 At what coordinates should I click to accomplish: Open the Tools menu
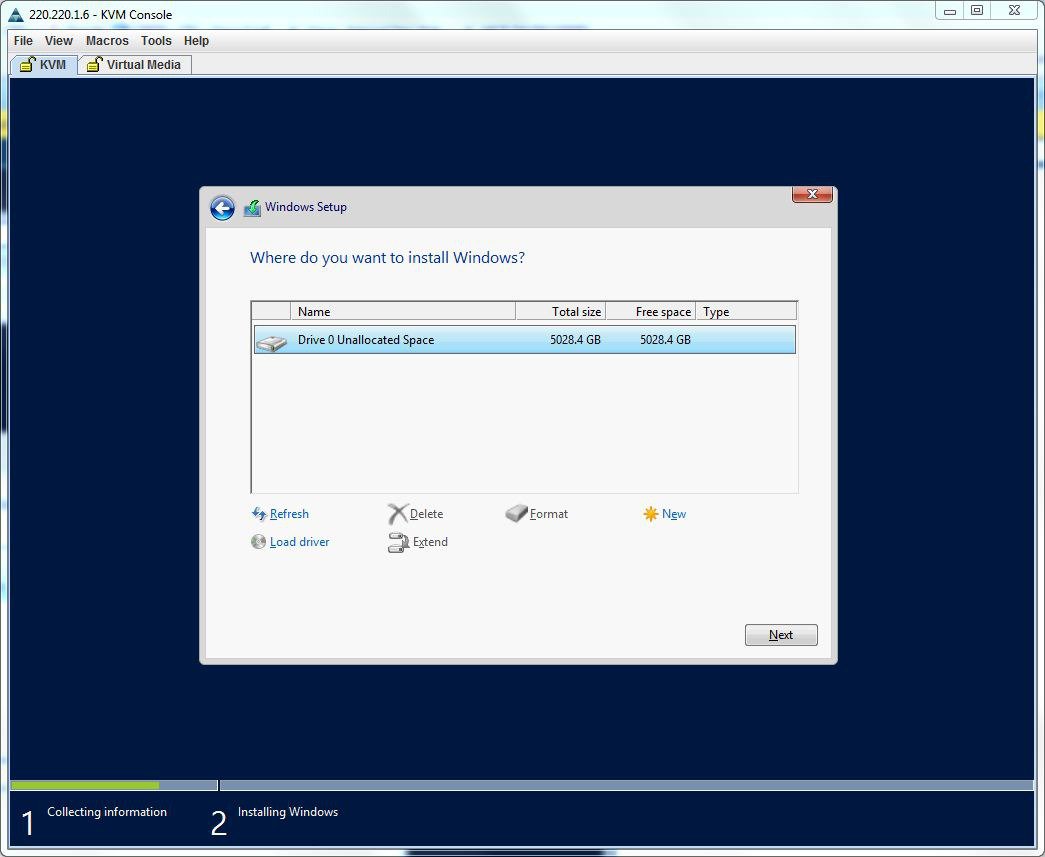click(x=156, y=41)
